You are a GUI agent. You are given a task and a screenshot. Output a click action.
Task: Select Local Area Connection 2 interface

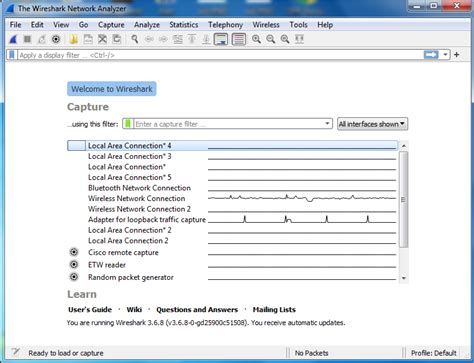(232, 241)
